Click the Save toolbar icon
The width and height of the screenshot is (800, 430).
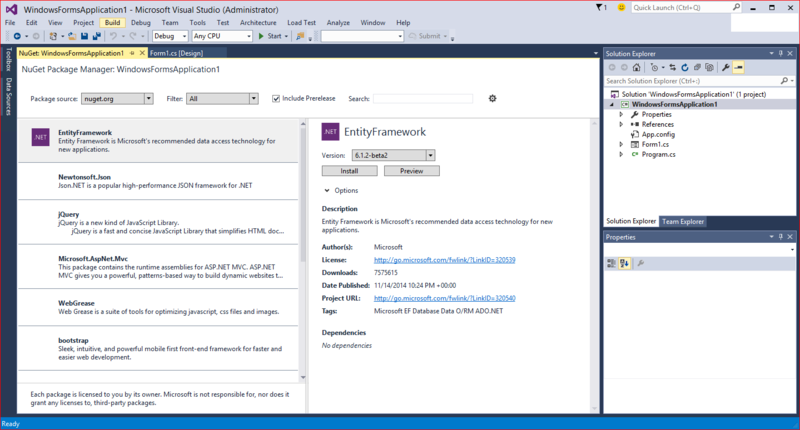point(84,36)
